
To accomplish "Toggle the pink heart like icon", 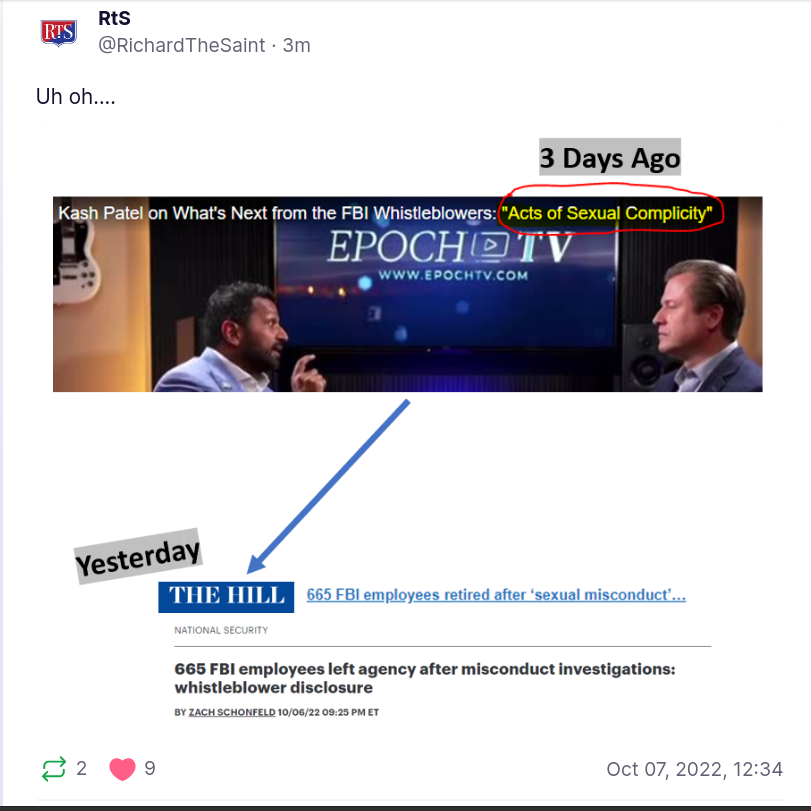I will point(123,769).
